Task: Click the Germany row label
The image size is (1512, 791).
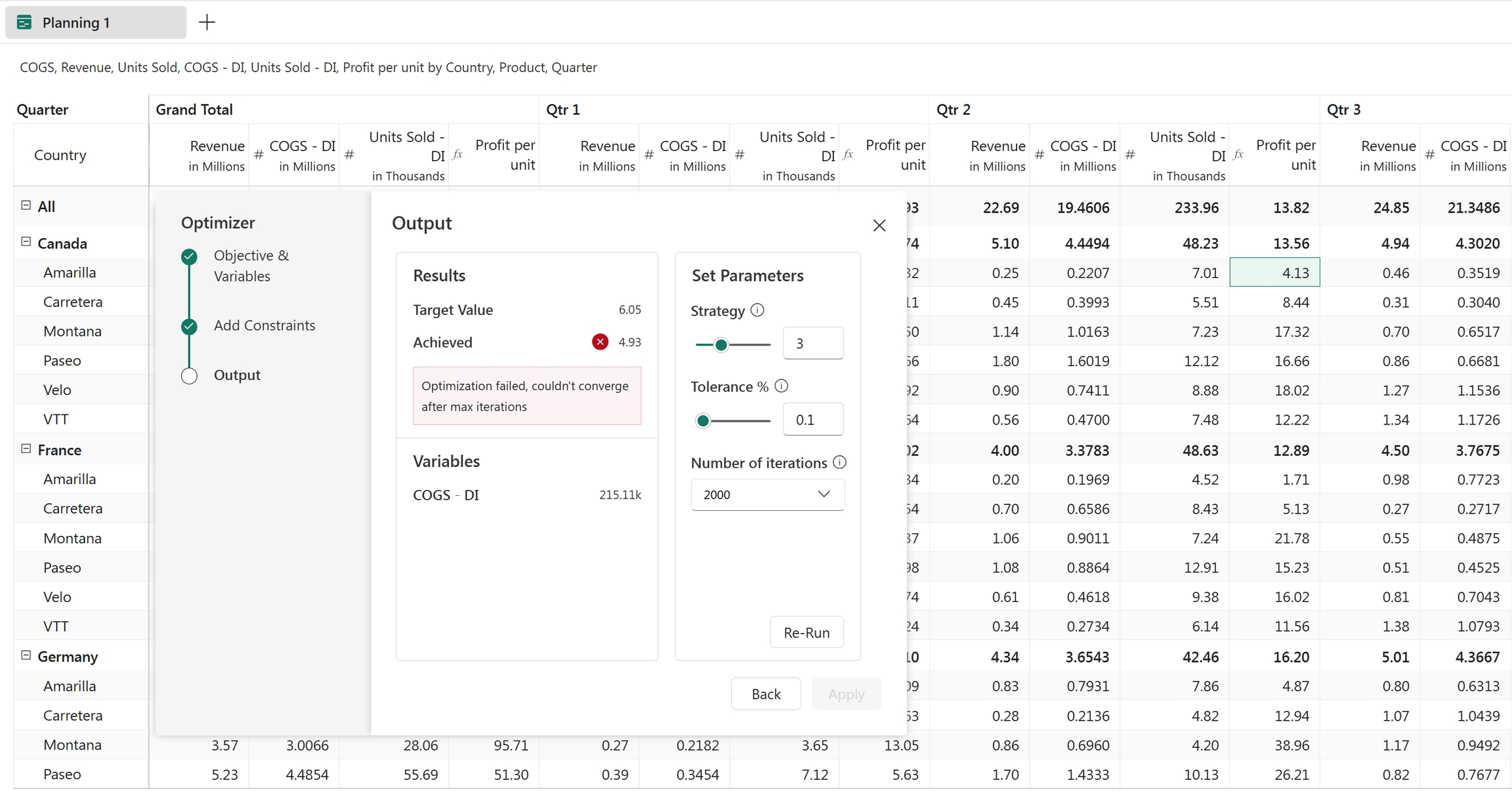Action: click(x=68, y=657)
